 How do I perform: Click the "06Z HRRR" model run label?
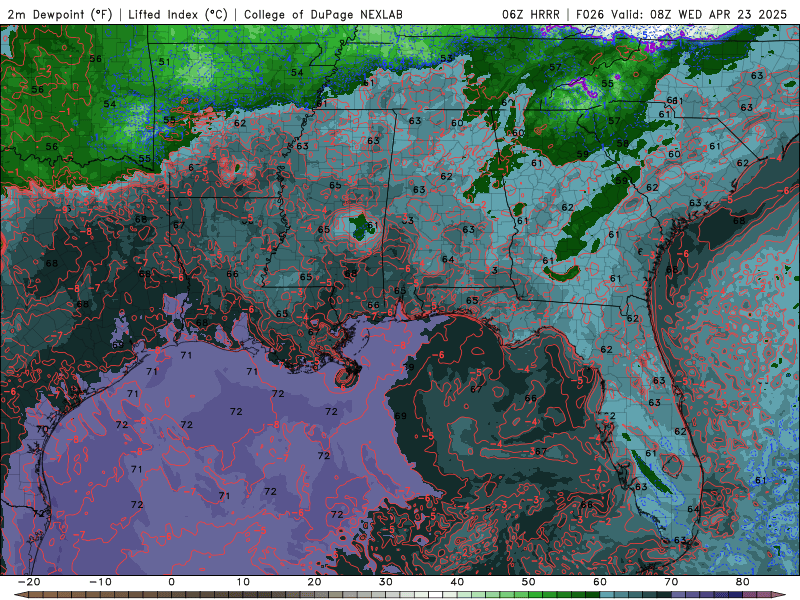coord(531,14)
